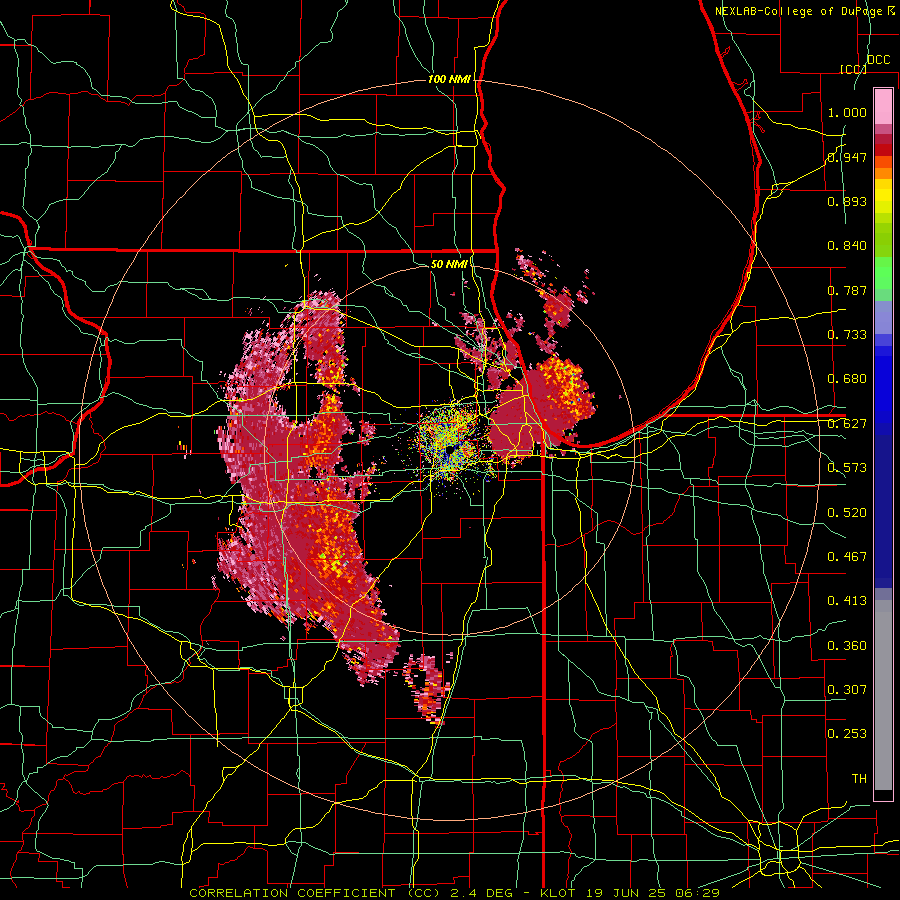This screenshot has width=900, height=900.
Task: Click the 0.360 legend value
Action: pos(847,645)
